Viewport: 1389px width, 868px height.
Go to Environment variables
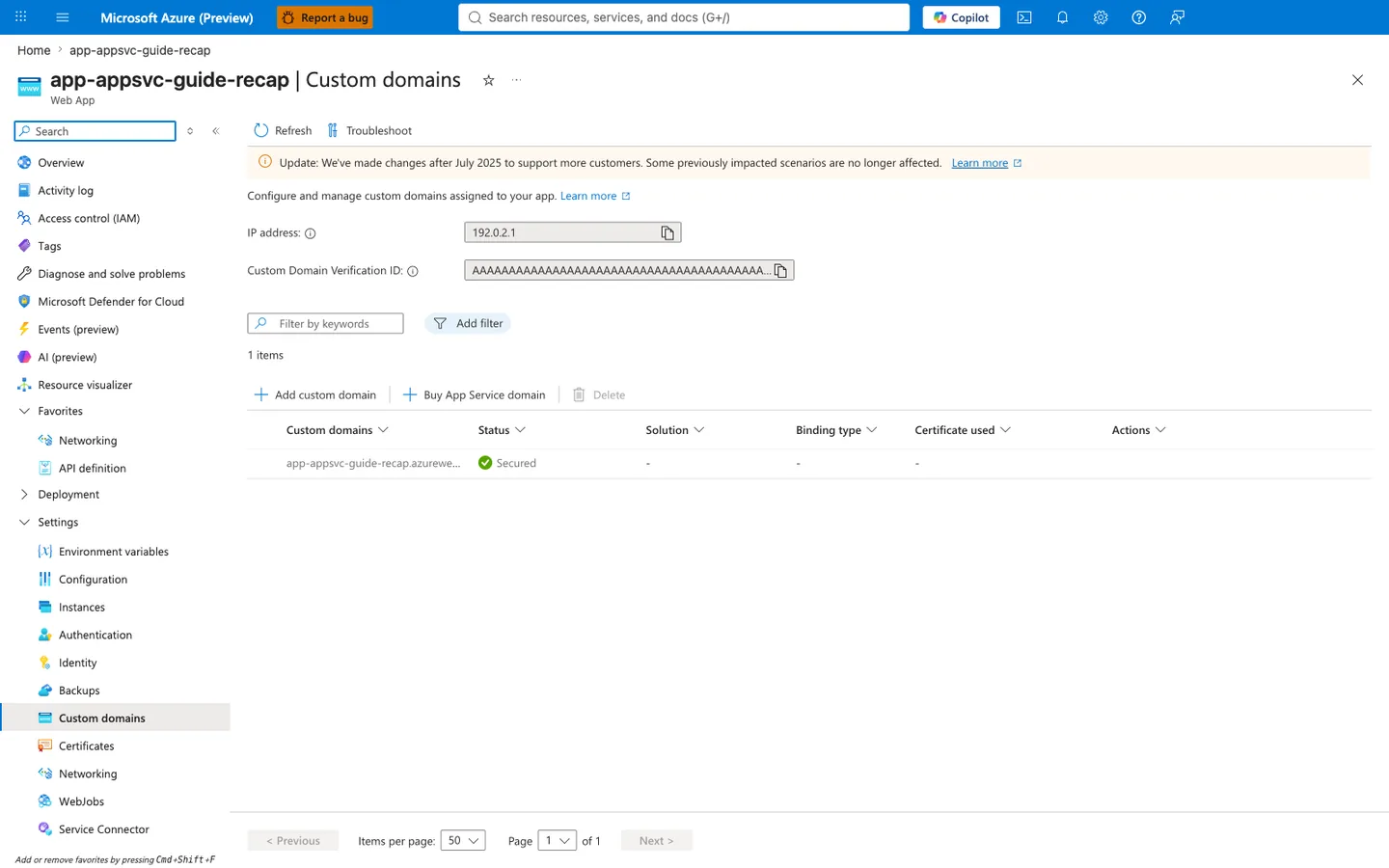click(x=114, y=552)
